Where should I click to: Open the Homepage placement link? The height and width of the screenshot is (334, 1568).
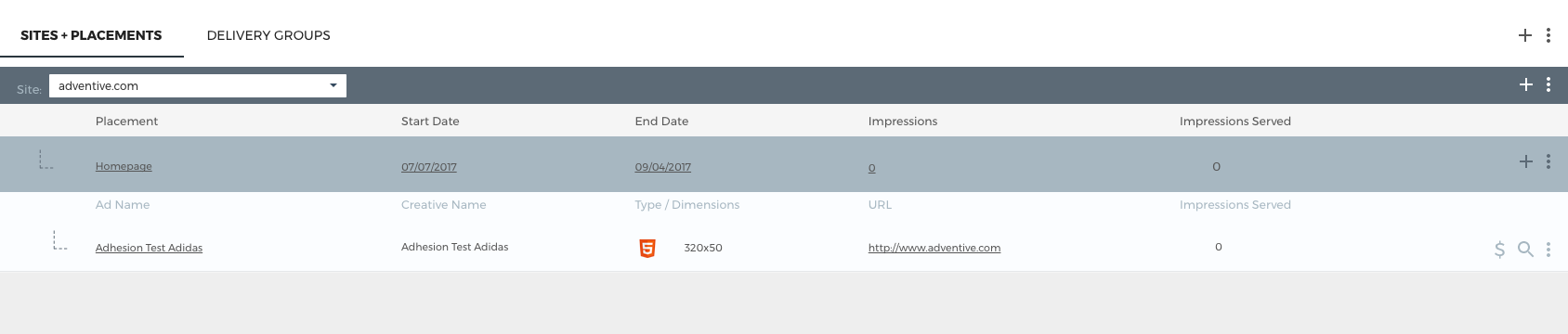(x=124, y=166)
